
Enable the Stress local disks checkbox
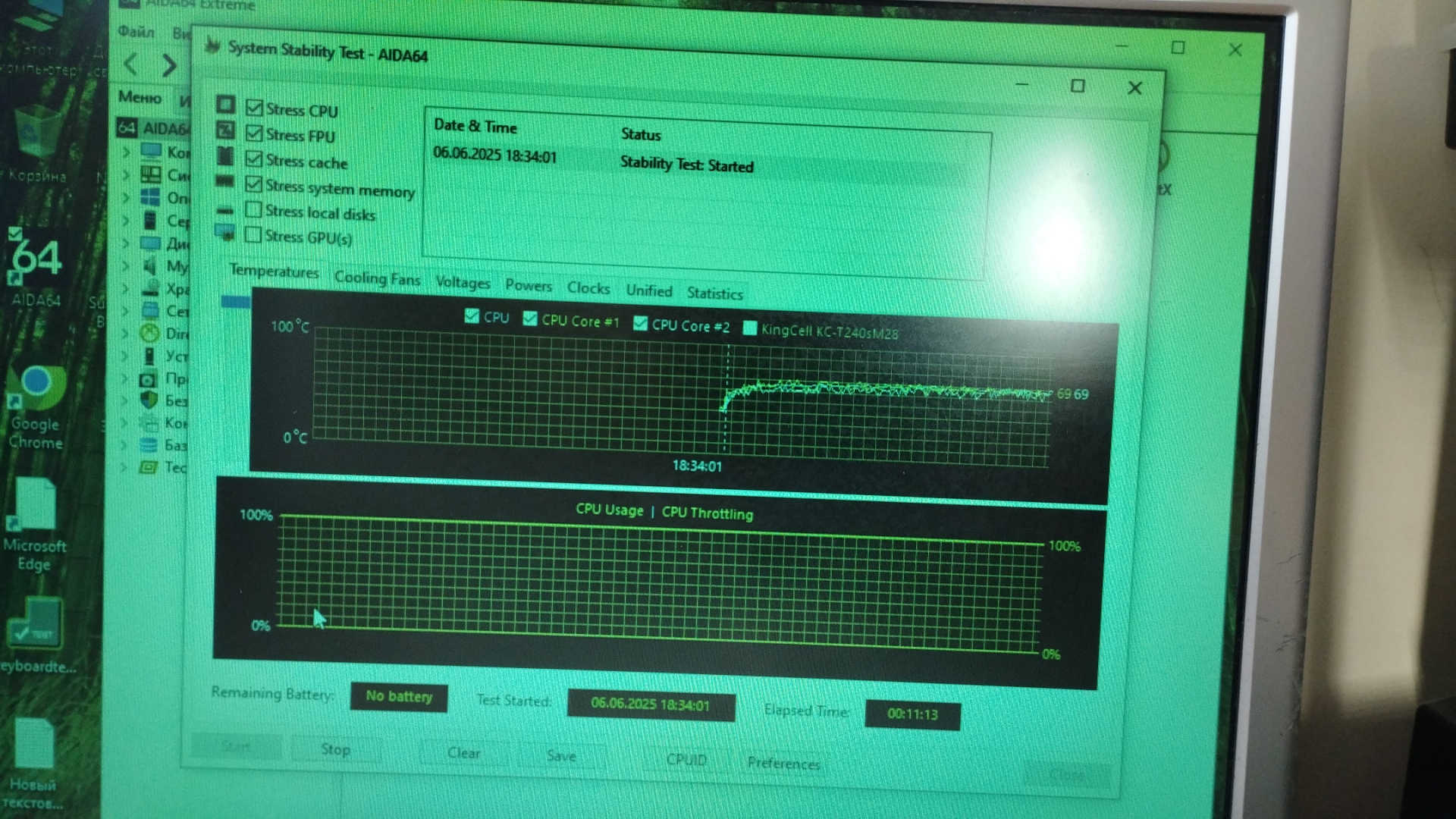[x=253, y=209]
